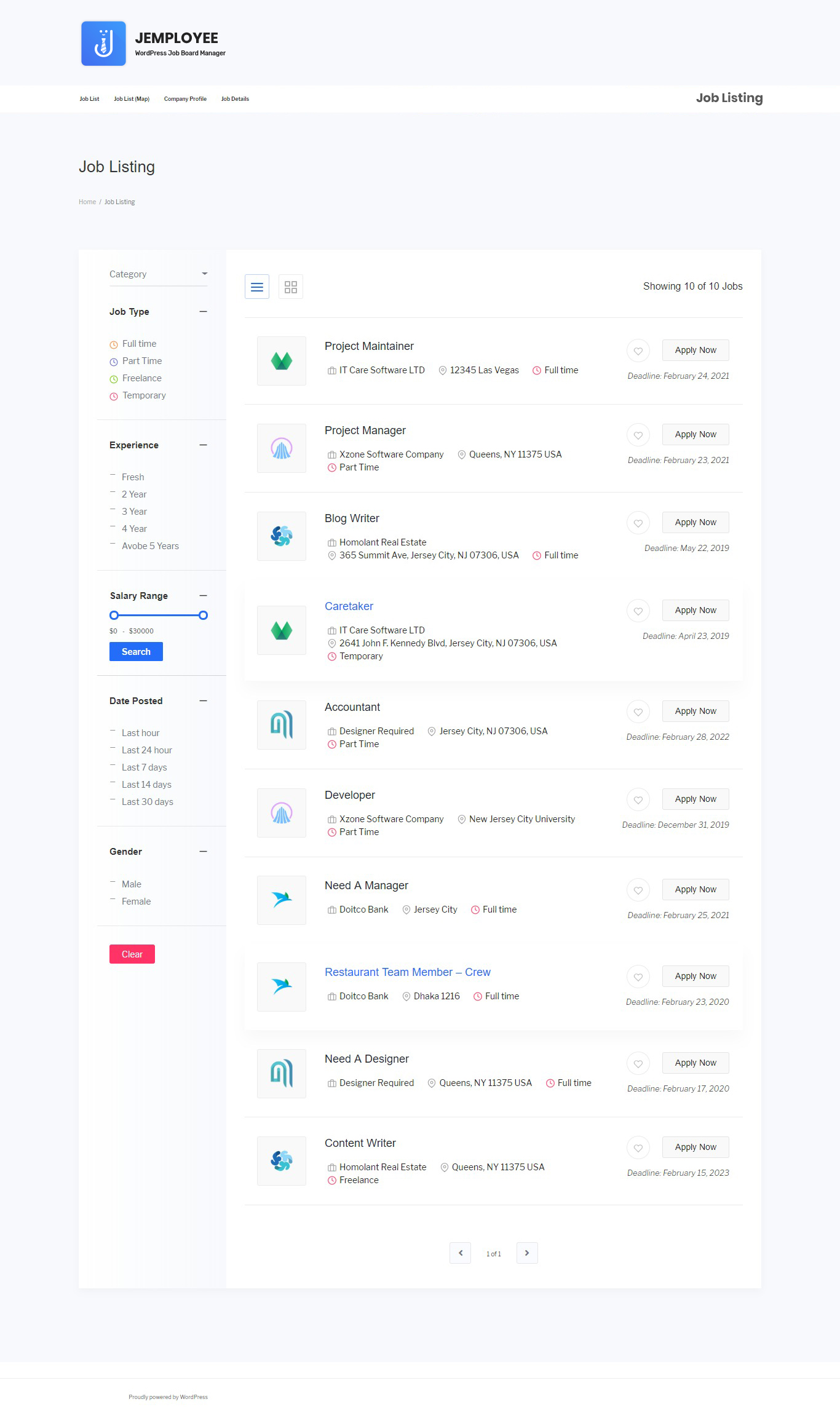This screenshot has width=840, height=1415.
Task: Collapse the Gender filter section
Action: point(203,852)
